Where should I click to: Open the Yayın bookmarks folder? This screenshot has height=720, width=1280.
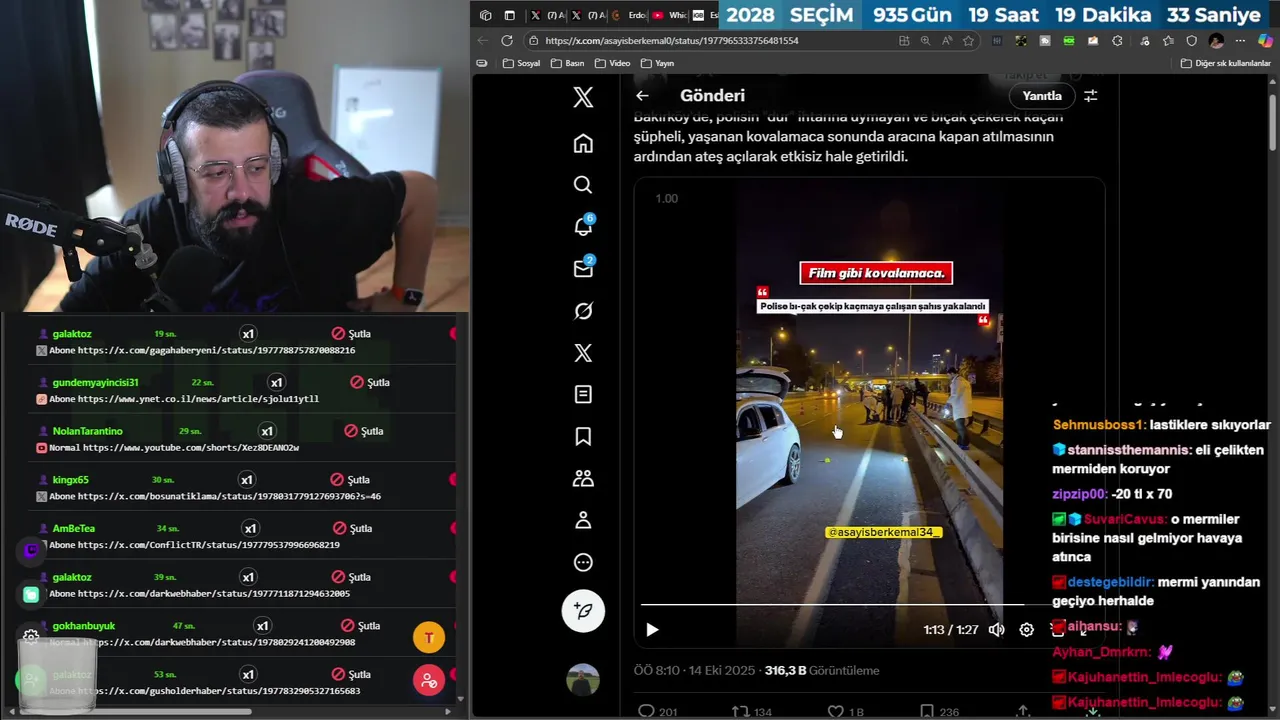tap(657, 63)
